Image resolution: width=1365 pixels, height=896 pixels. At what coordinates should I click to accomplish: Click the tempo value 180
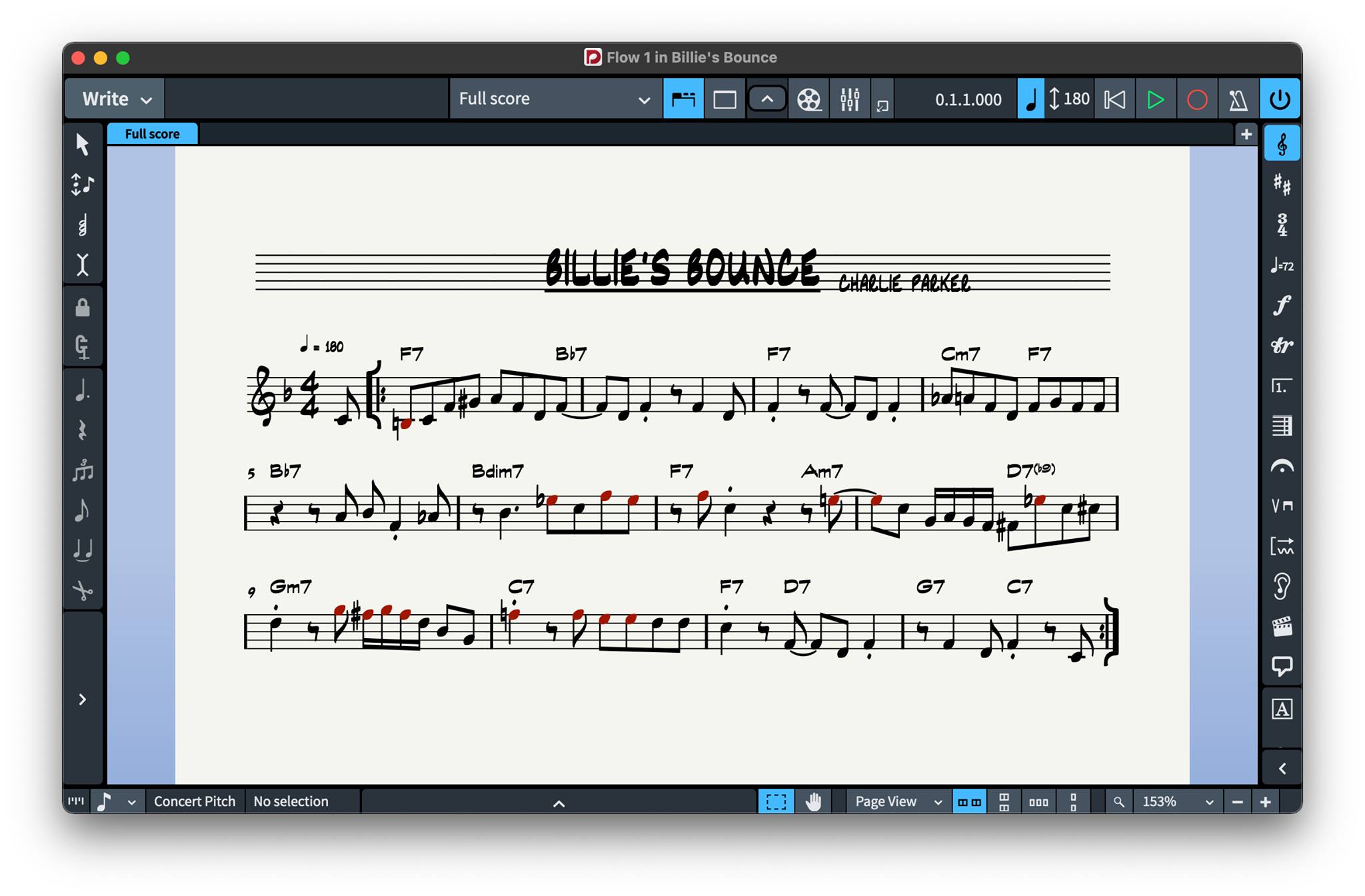click(1076, 99)
